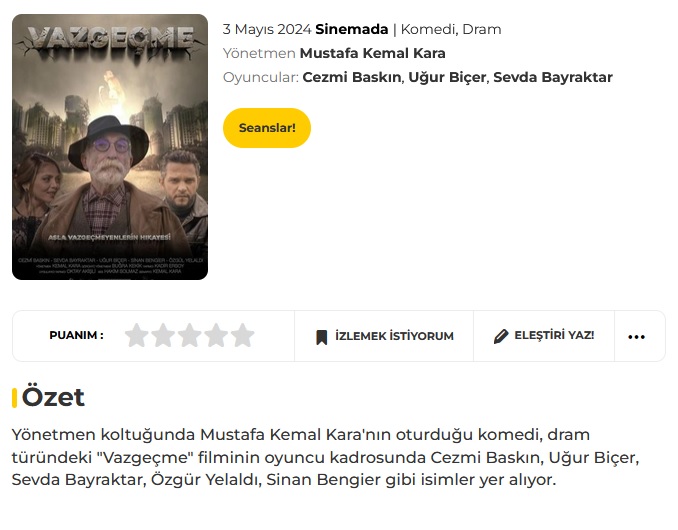Click the Sinemada status label
Viewport: 678px width, 530px height.
(352, 29)
